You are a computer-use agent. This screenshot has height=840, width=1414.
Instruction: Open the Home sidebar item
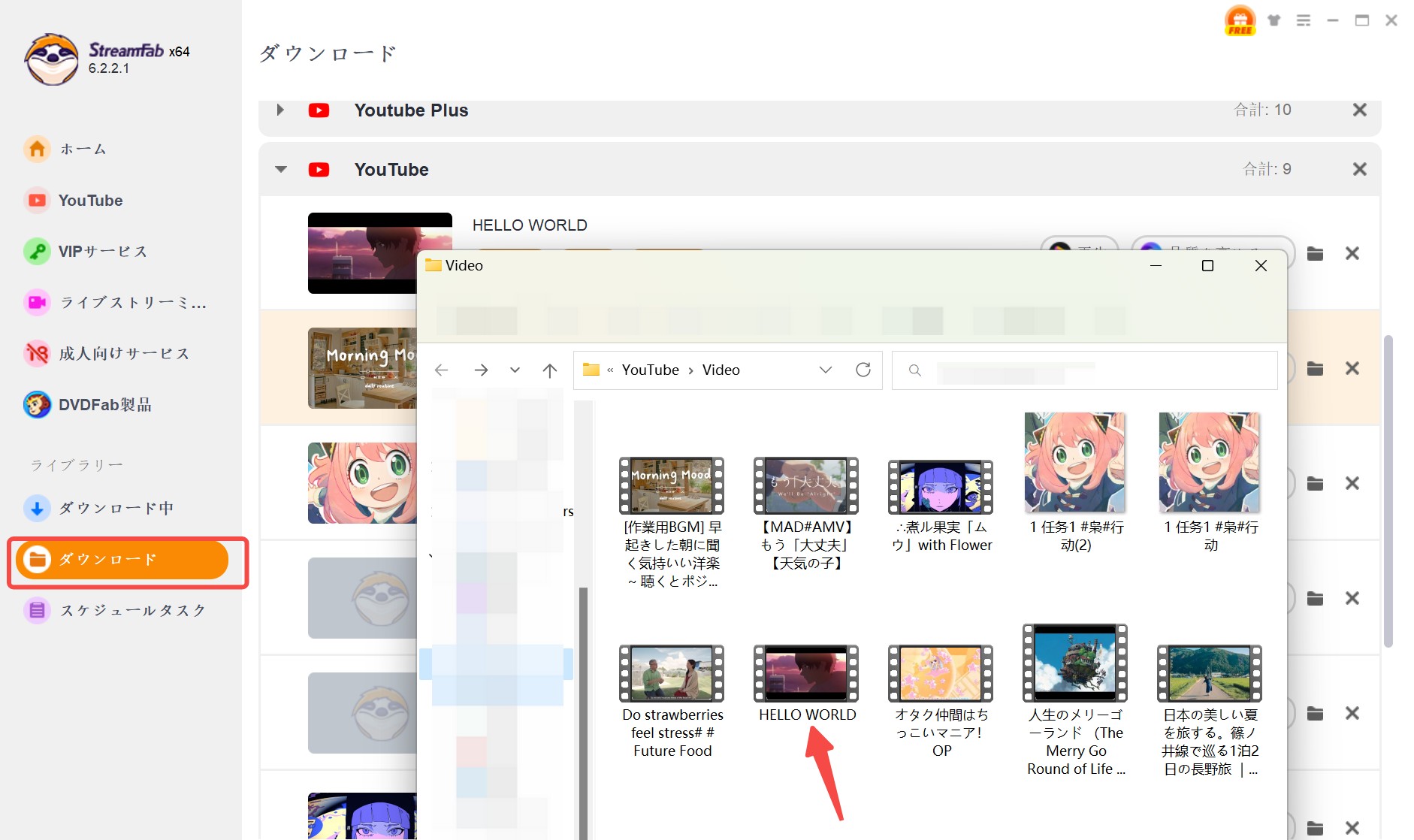66,149
